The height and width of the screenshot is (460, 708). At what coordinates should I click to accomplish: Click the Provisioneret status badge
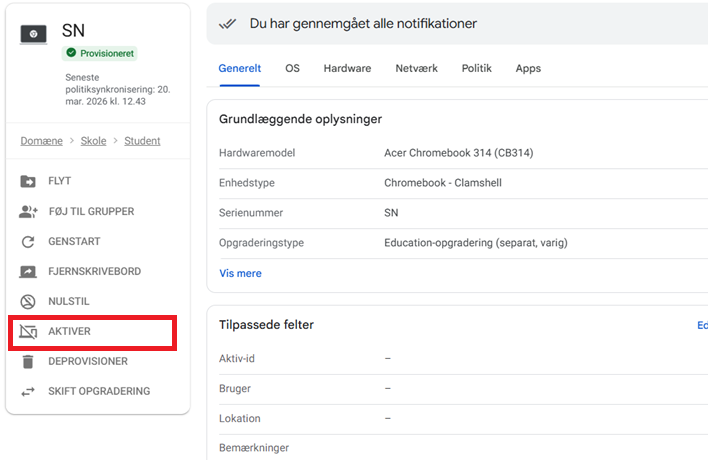coord(99,53)
